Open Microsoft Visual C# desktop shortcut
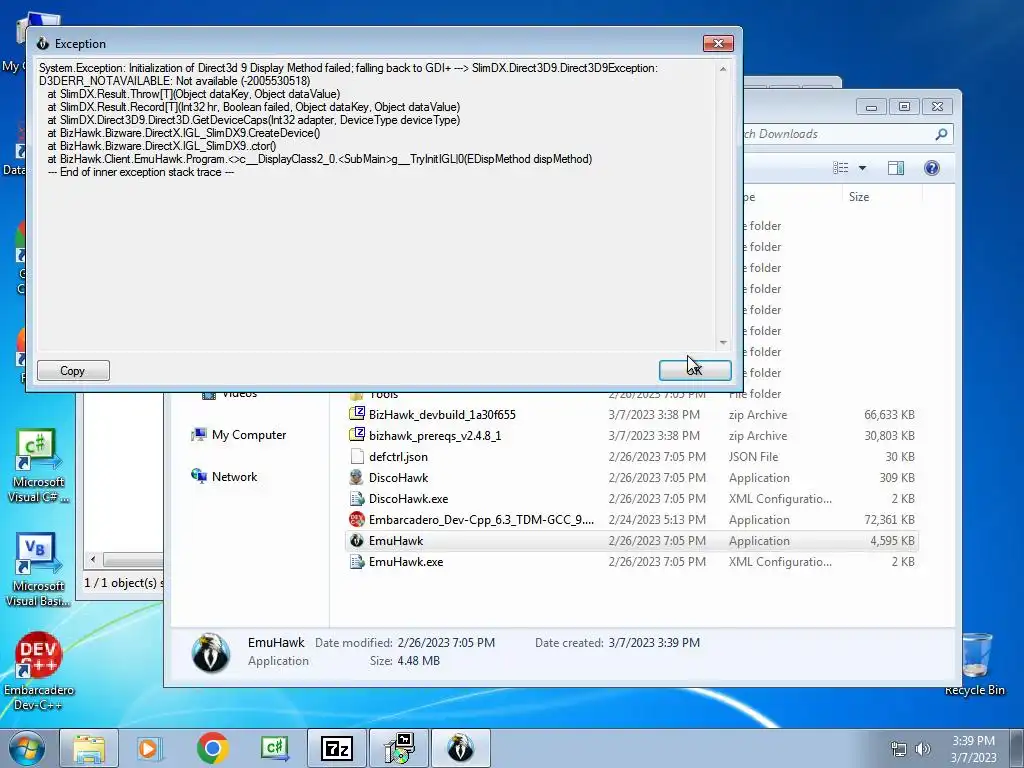This screenshot has width=1024, height=768. click(x=37, y=466)
